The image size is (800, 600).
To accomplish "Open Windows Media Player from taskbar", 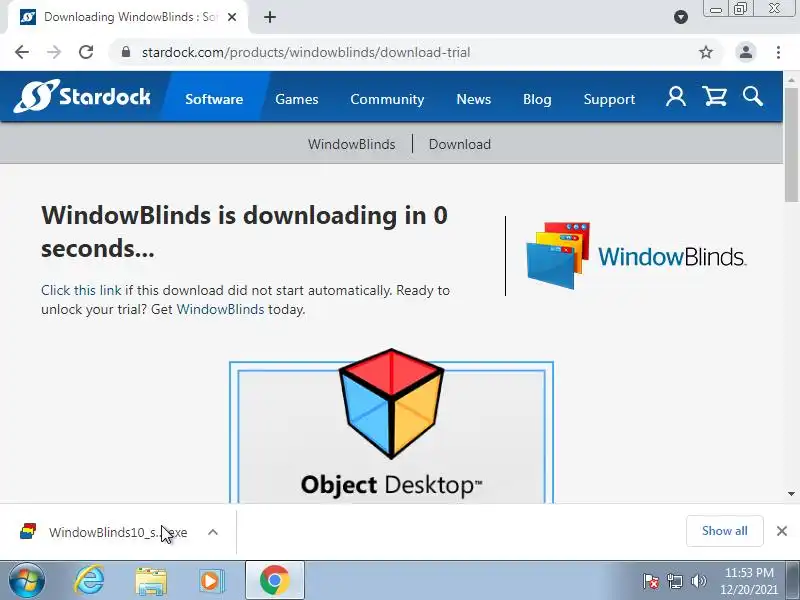I will [211, 581].
